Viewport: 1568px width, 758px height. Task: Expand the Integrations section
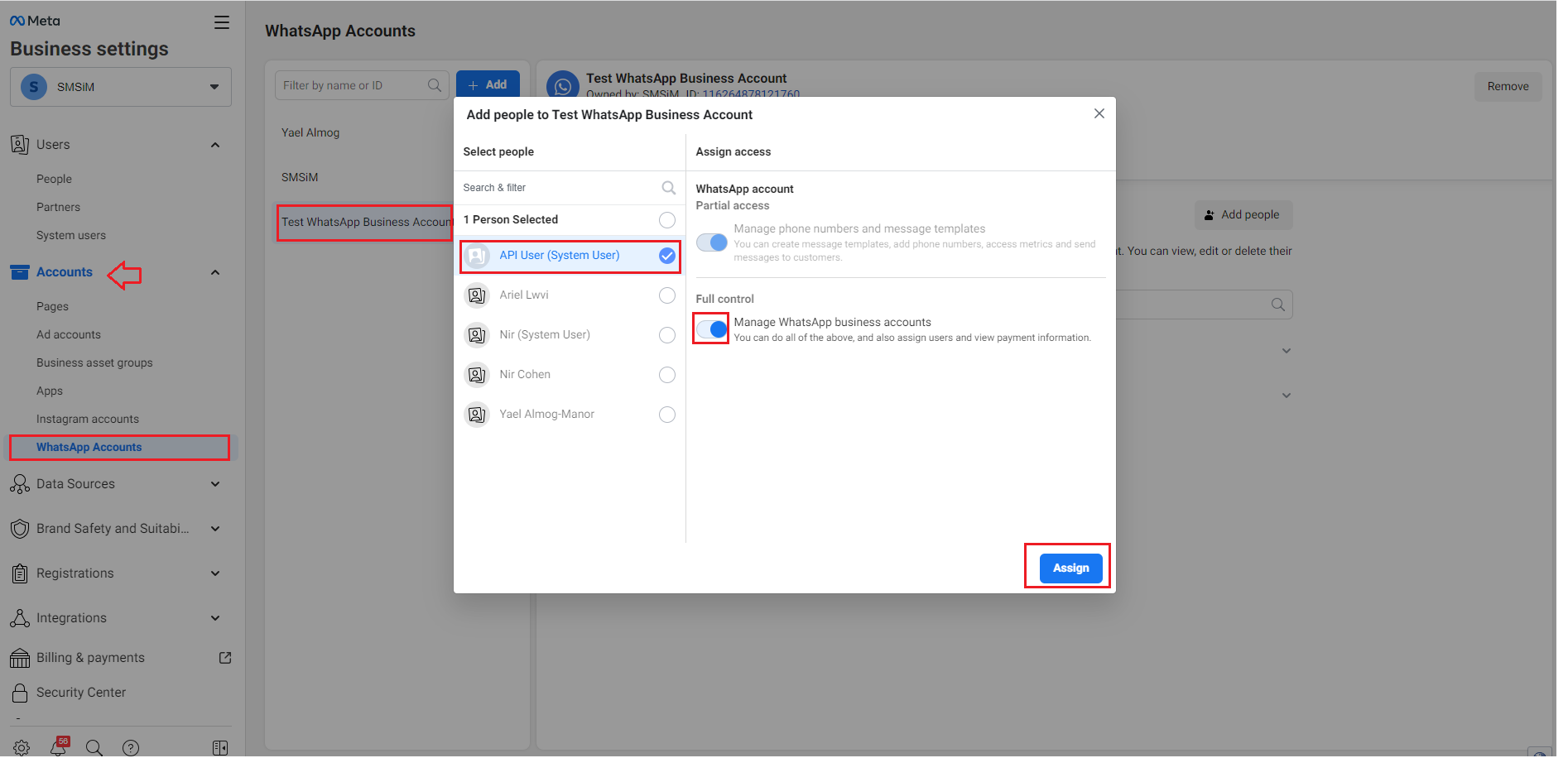pos(215,618)
